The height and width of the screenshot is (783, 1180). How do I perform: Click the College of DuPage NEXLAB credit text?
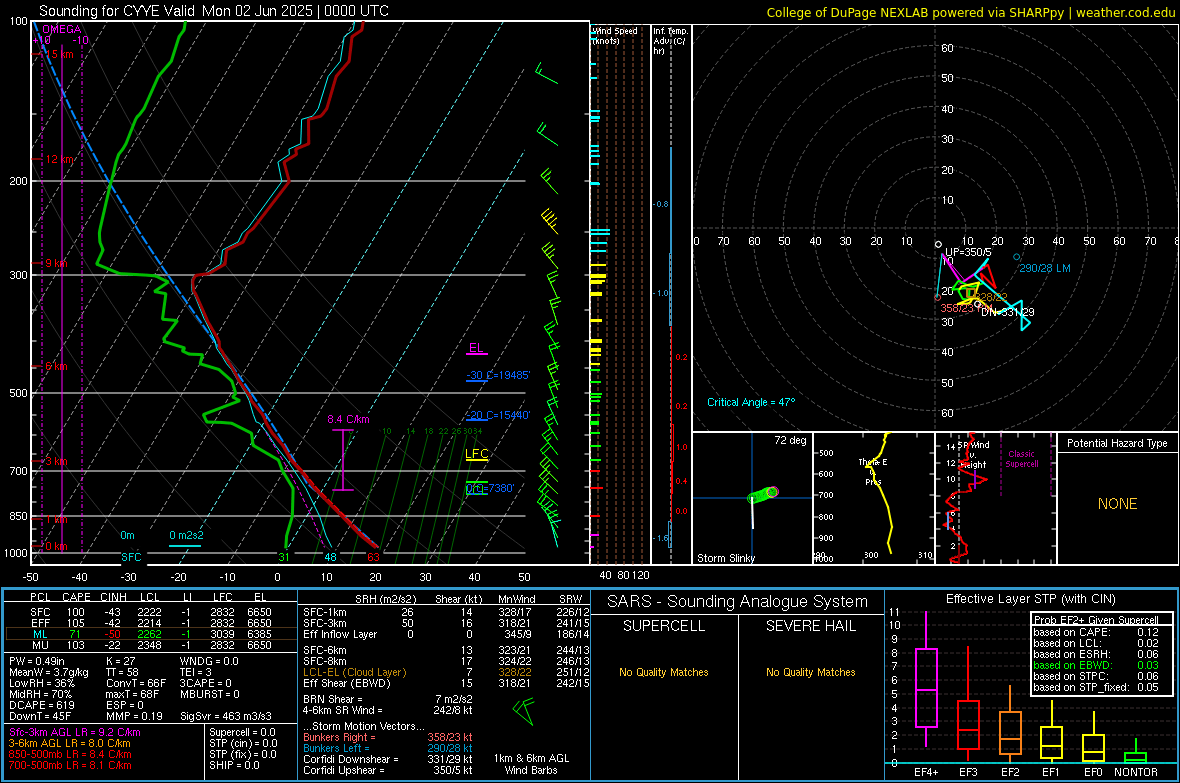pos(970,12)
